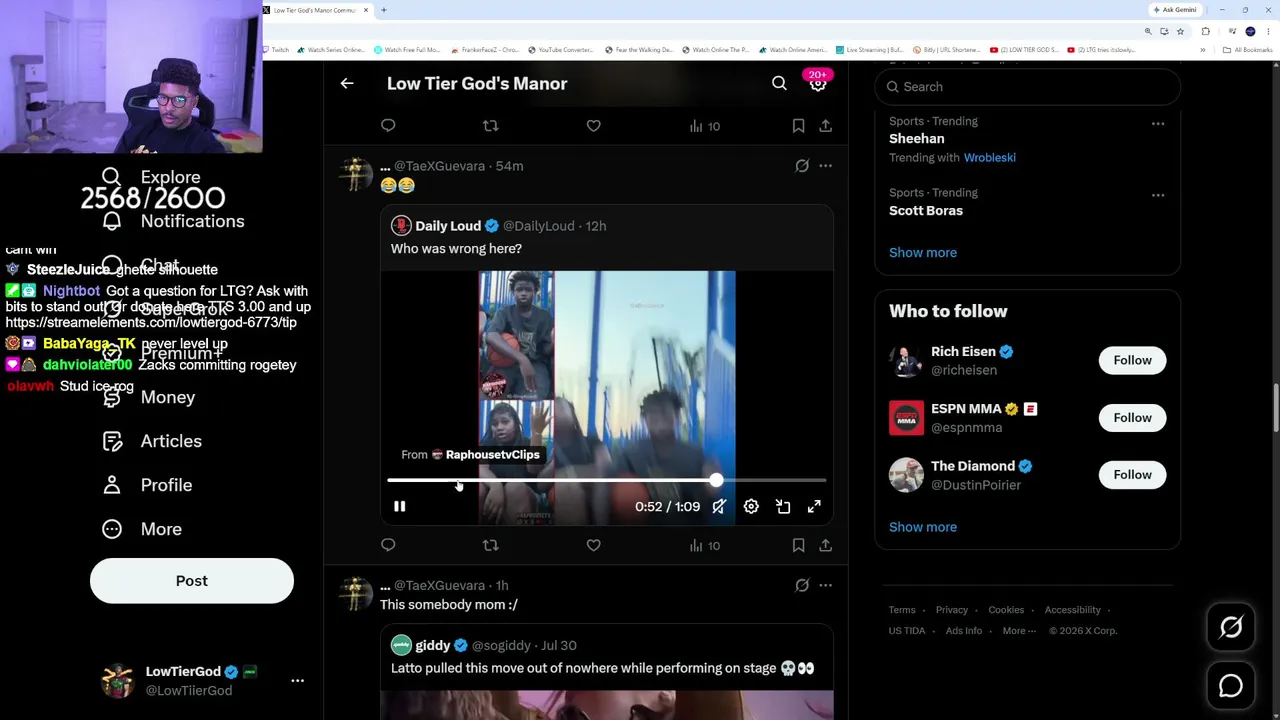Viewport: 1280px width, 720px height.
Task: Open video playback settings gear
Action: pos(751,507)
